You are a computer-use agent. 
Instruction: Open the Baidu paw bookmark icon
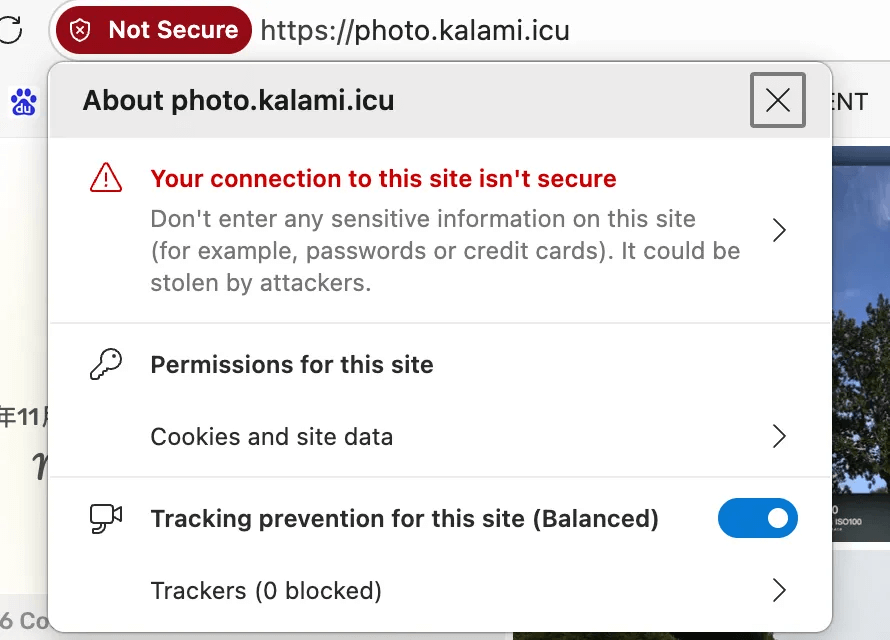click(23, 101)
